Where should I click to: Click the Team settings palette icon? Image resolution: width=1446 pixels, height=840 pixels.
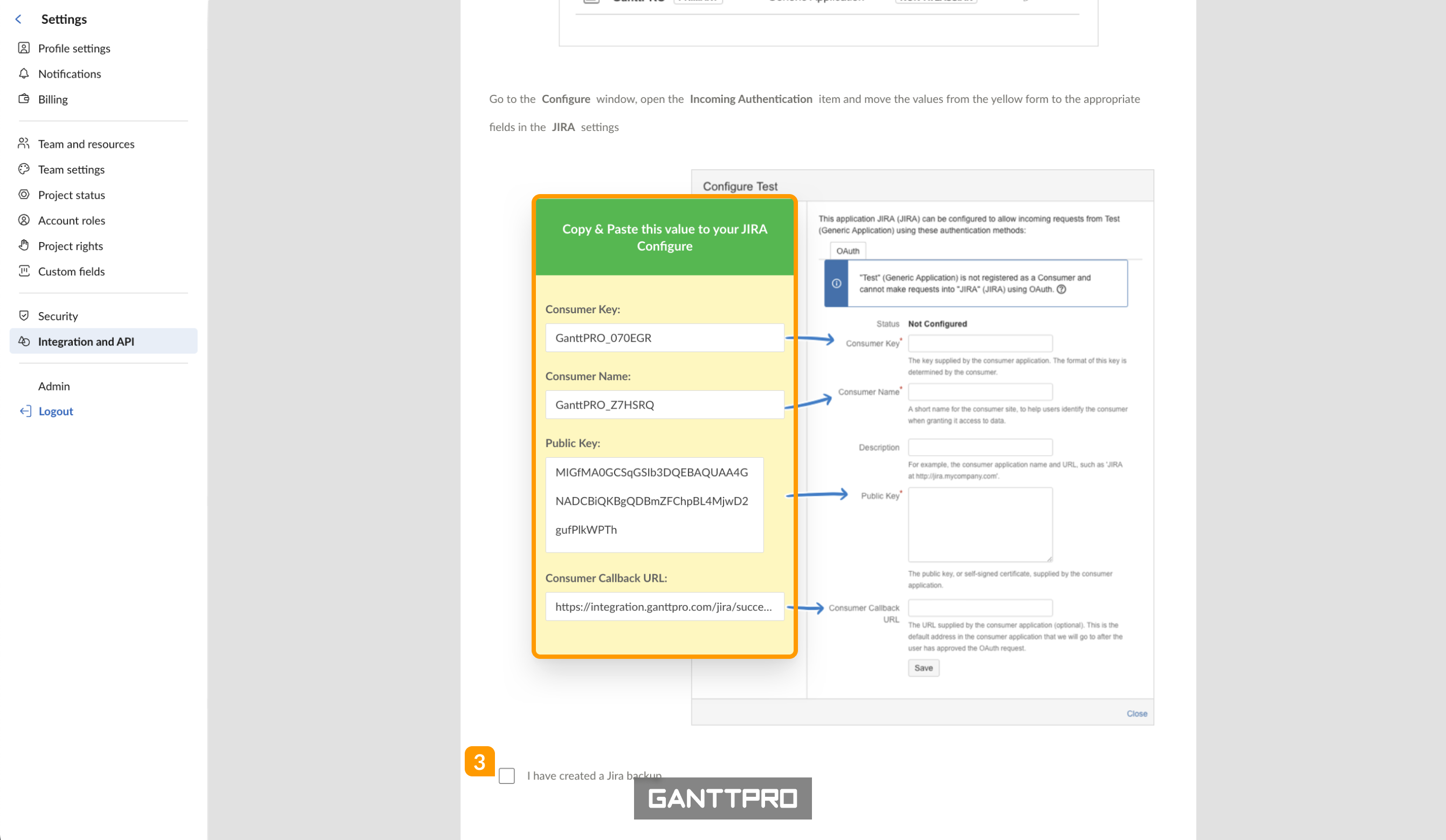(24, 169)
